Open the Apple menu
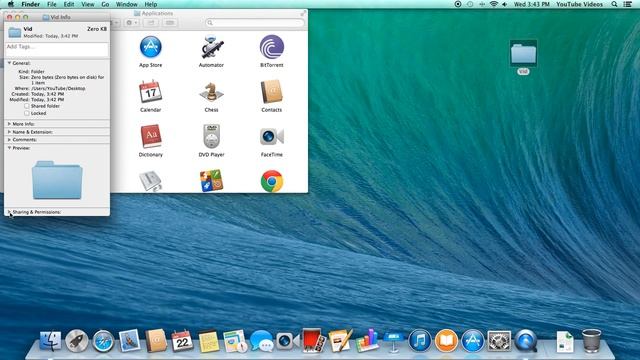This screenshot has height=360, width=640. click(x=11, y=4)
